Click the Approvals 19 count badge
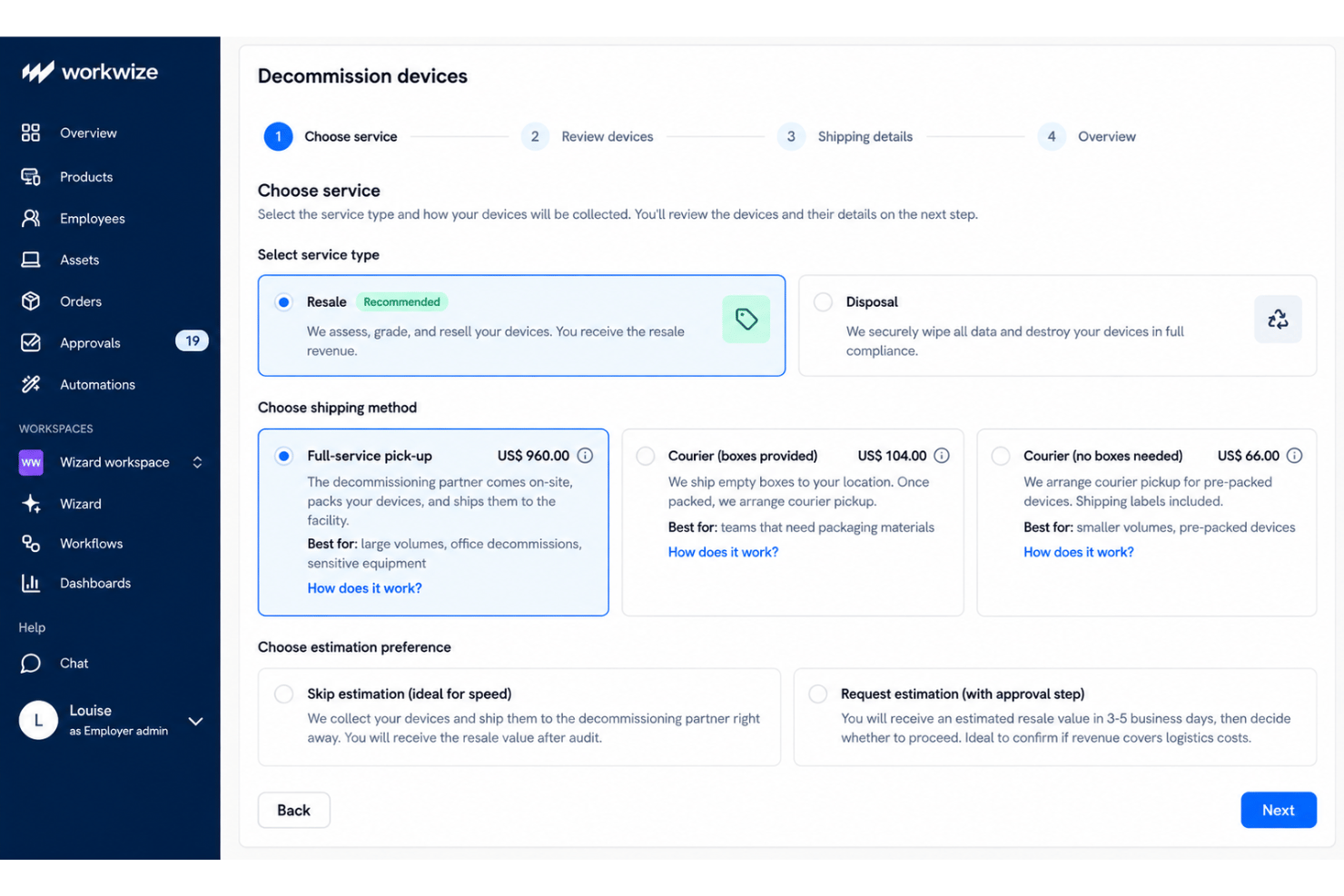 click(192, 341)
